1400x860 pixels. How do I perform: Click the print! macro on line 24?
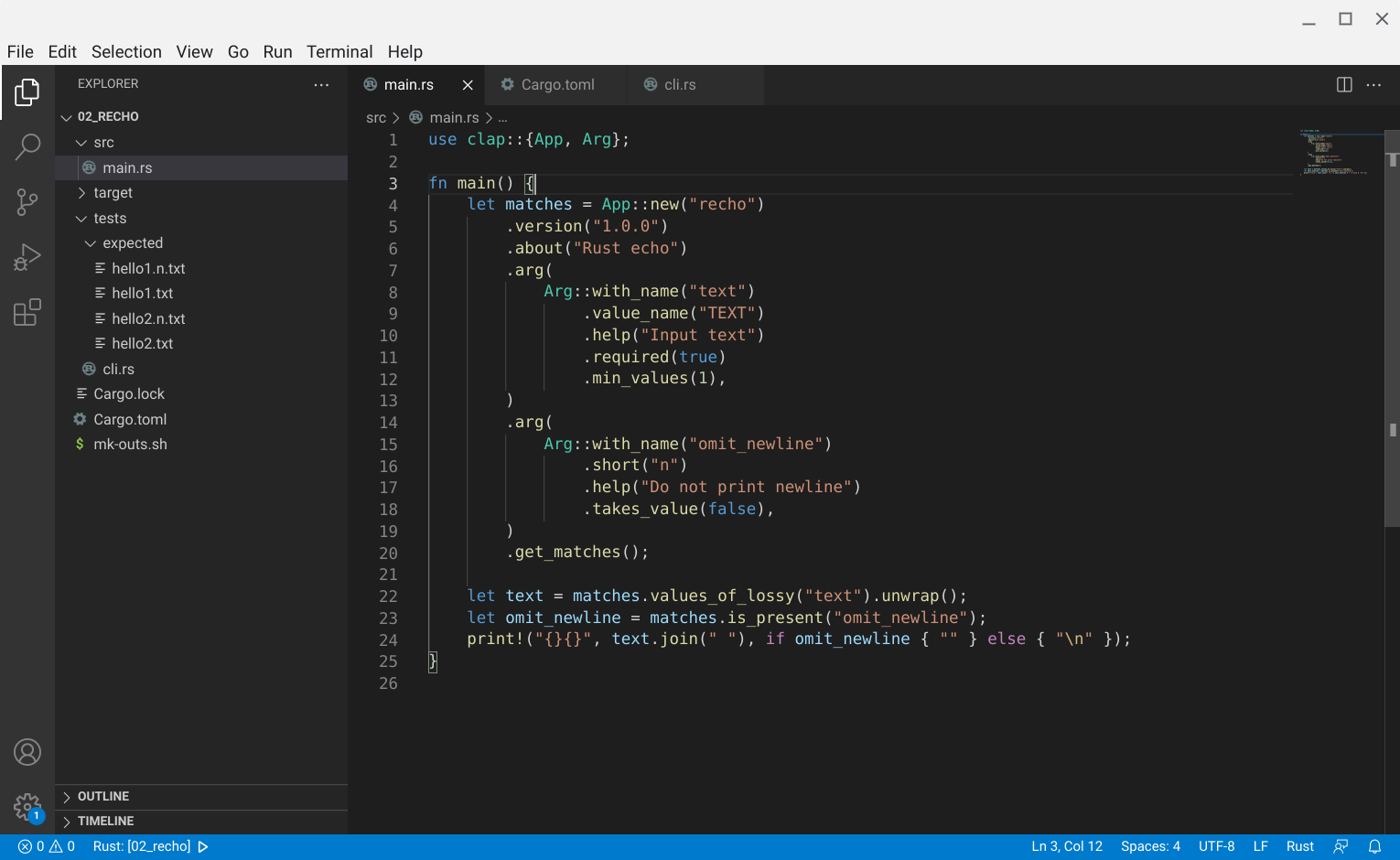tap(496, 640)
